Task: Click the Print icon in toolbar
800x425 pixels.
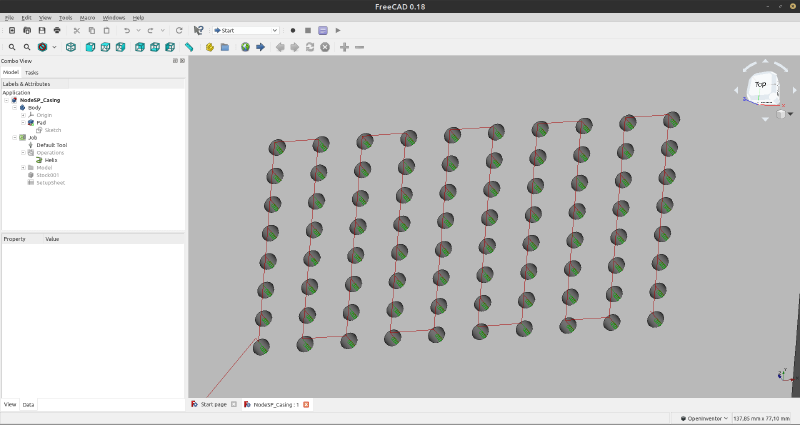Action: click(56, 31)
